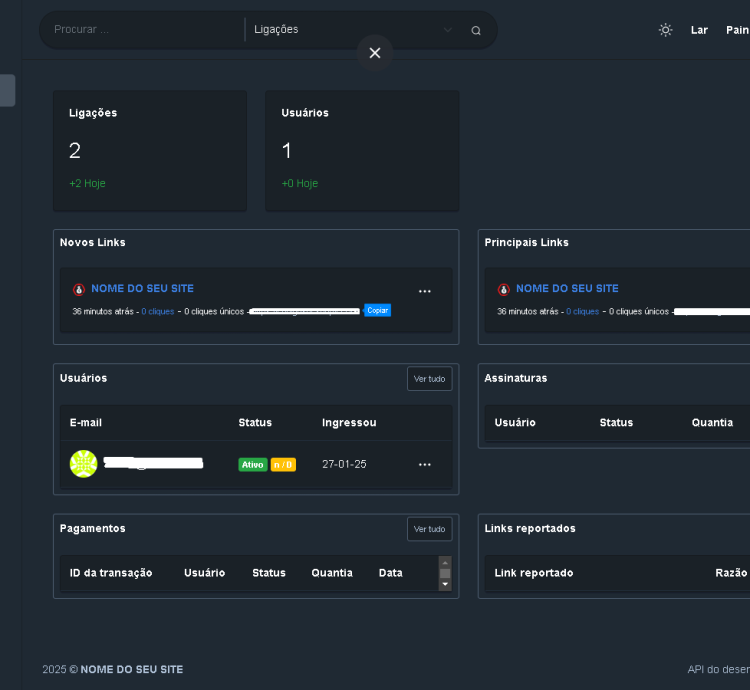Click the user avatar icon
Image resolution: width=750 pixels, height=690 pixels.
tap(83, 464)
